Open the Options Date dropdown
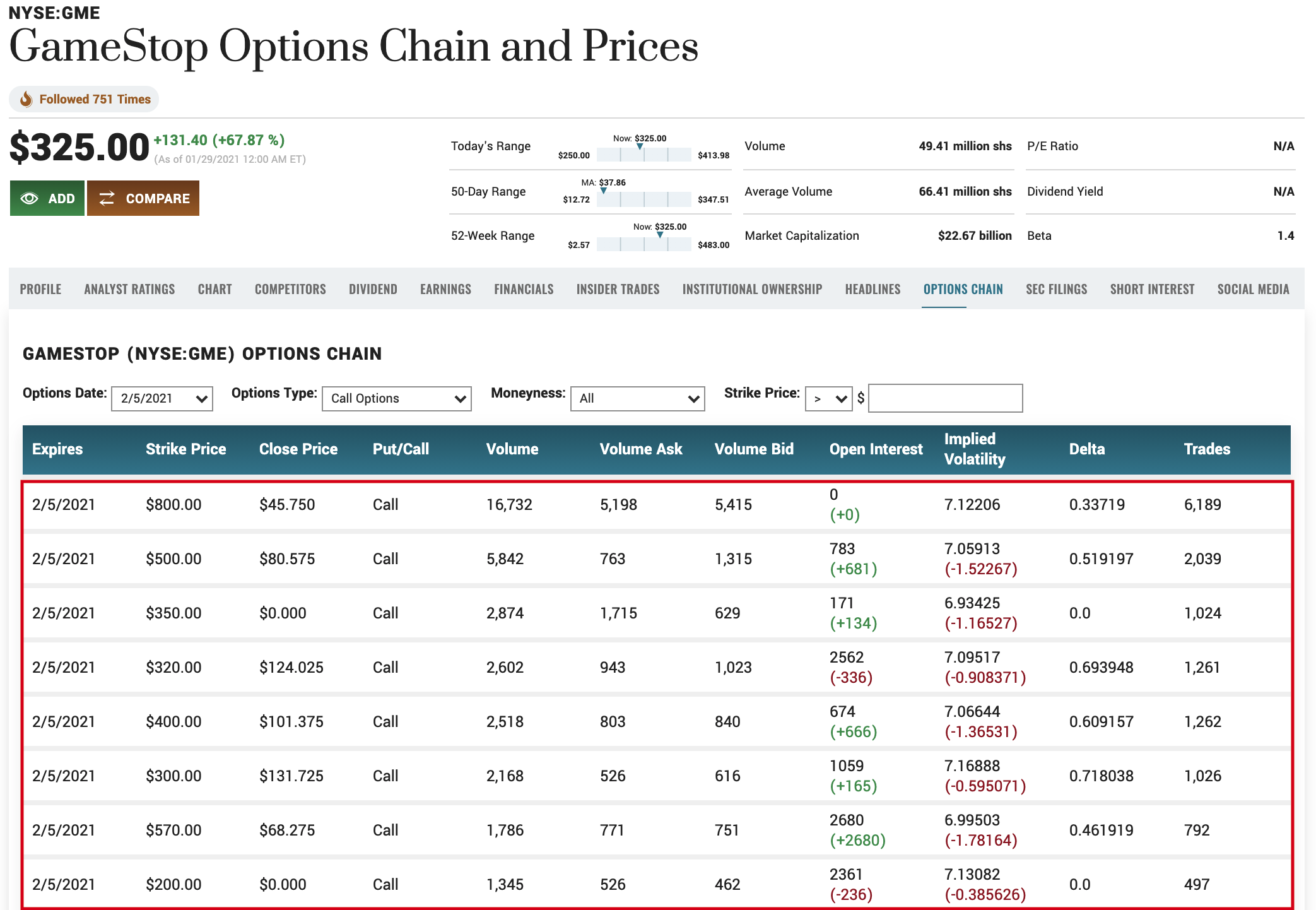Viewport: 1316px width, 910px height. (162, 399)
